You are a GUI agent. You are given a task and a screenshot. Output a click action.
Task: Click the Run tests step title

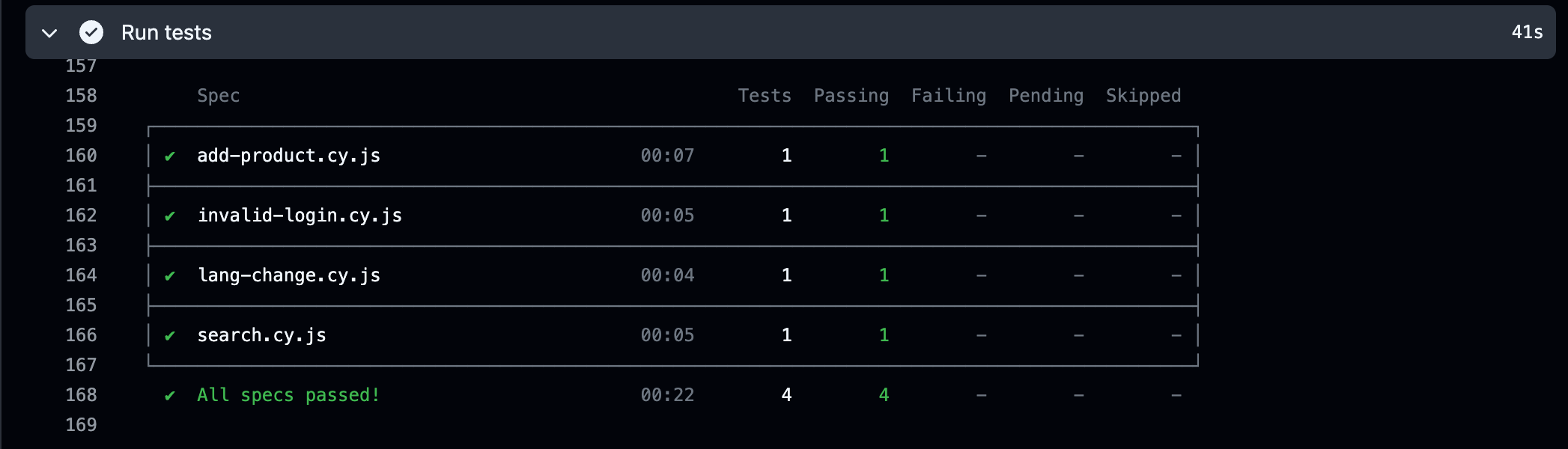[166, 32]
